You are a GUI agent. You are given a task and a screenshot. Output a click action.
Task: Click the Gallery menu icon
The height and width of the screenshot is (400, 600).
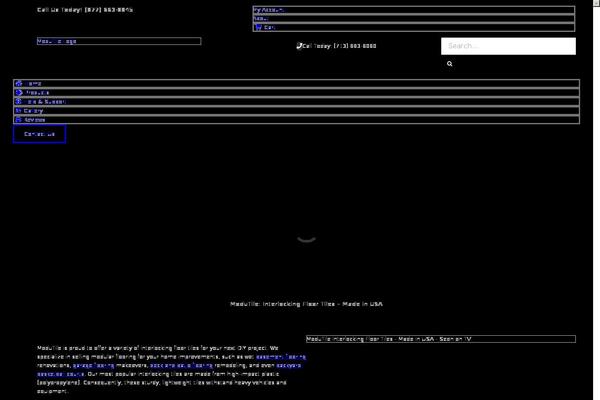18,111
